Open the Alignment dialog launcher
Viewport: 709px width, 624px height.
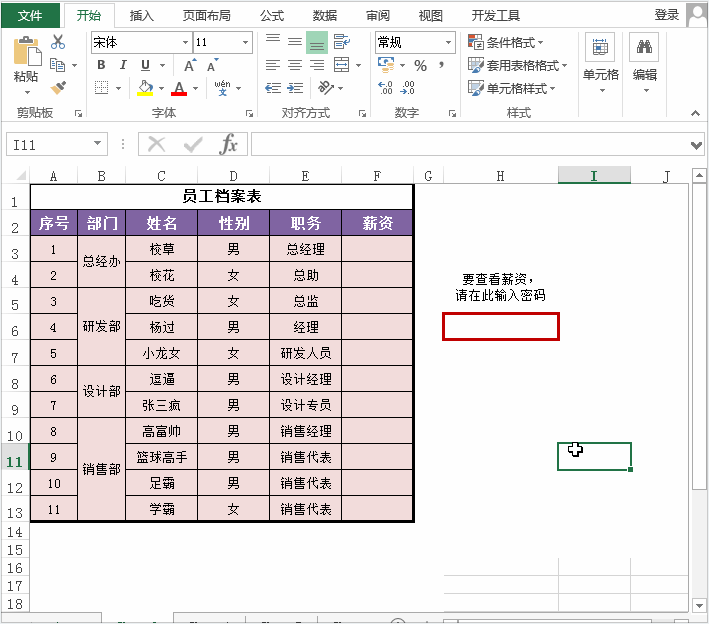(x=362, y=113)
